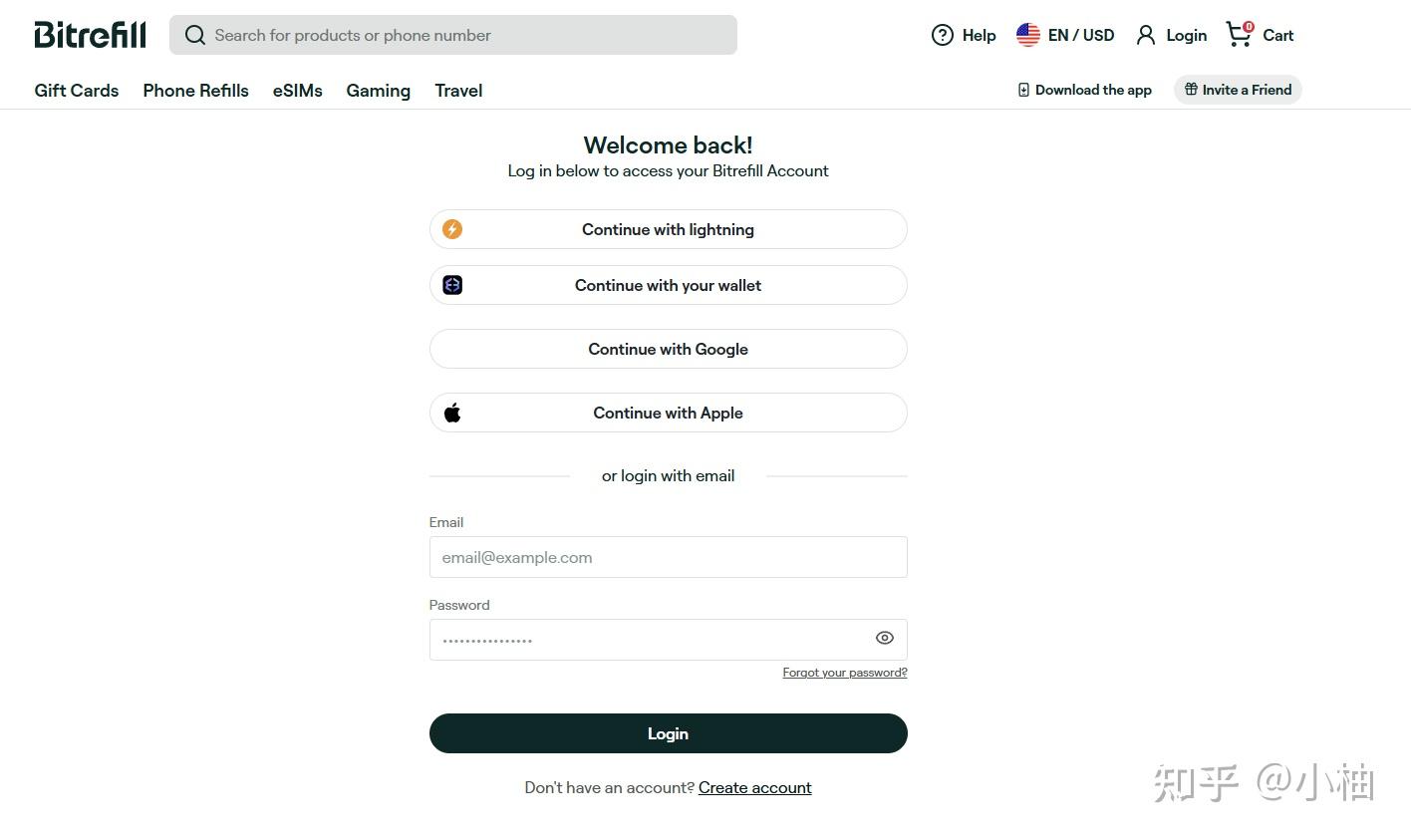Open the Phone Refills menu
Viewport: 1411px width, 840px height.
[x=195, y=91]
